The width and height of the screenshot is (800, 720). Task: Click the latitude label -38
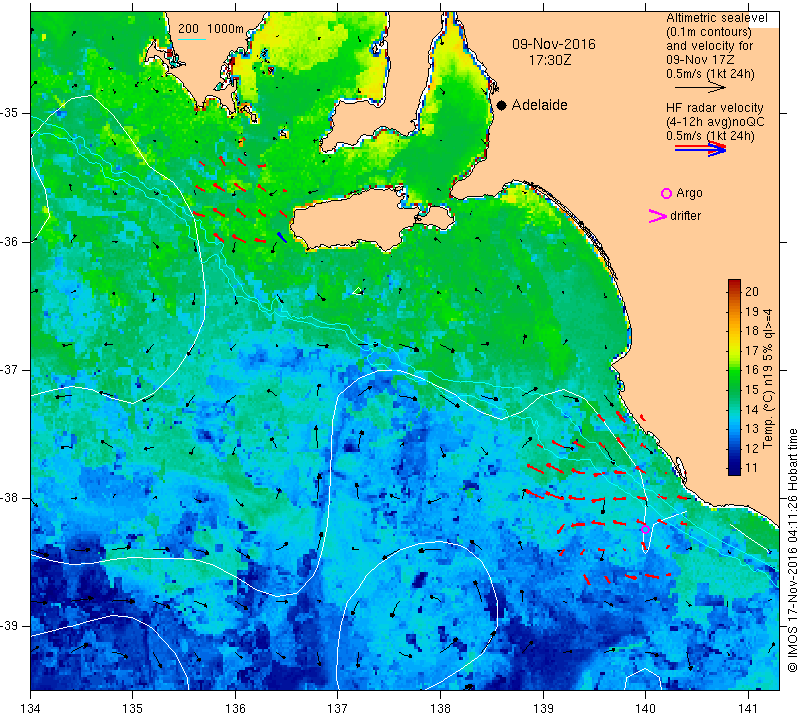(x=9, y=498)
